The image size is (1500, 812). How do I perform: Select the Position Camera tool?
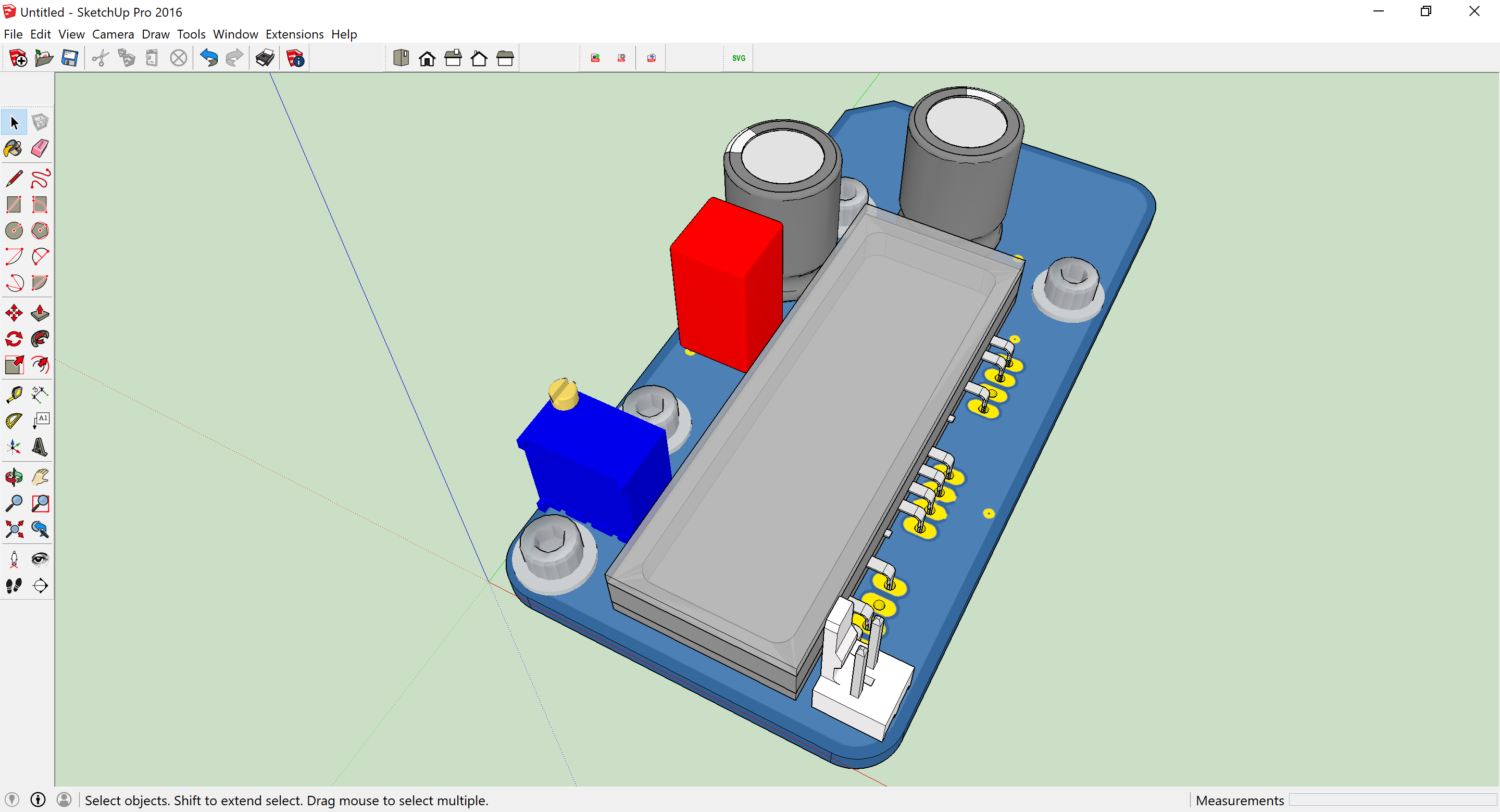[x=14, y=560]
